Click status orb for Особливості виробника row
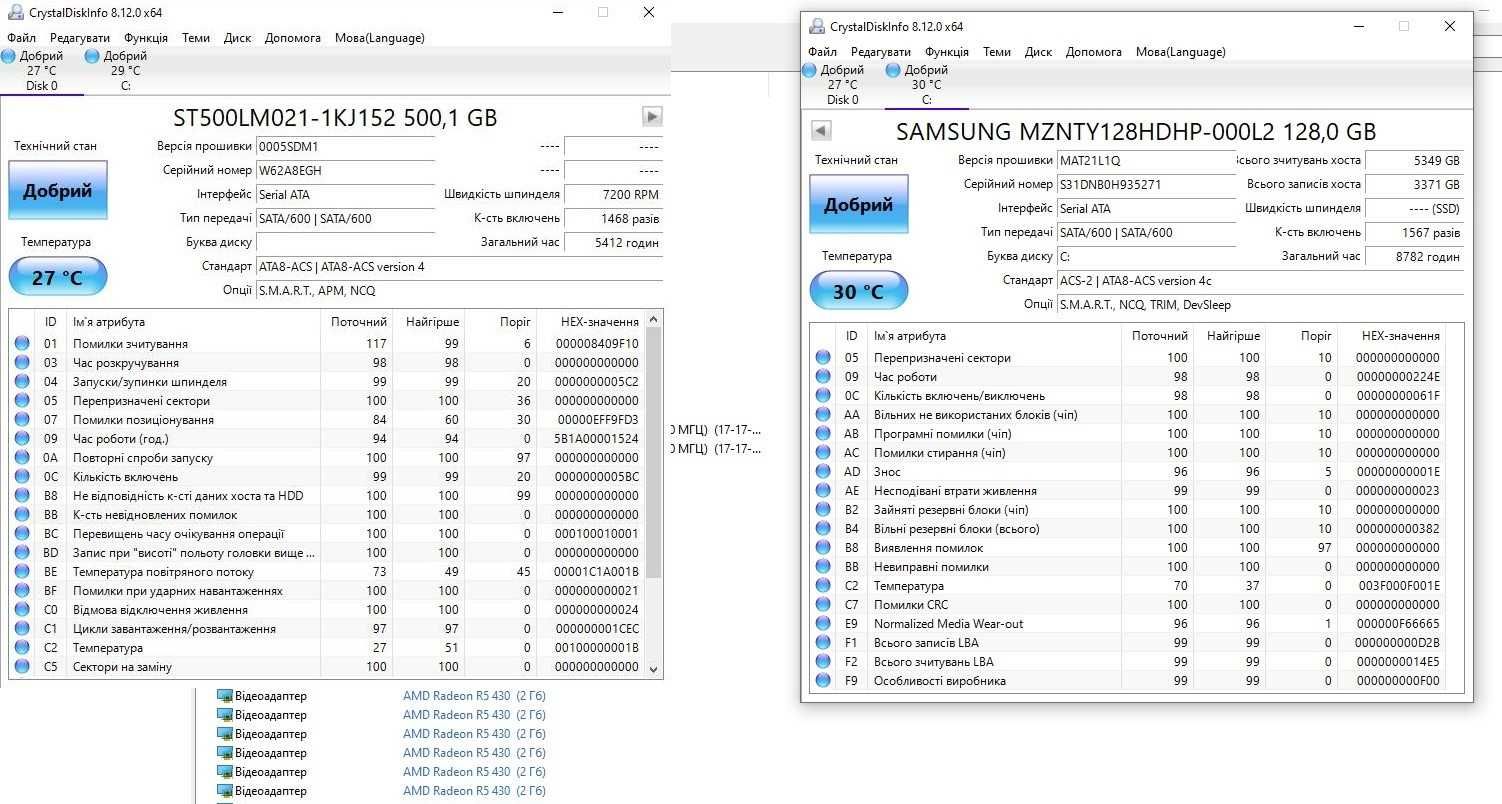 point(823,681)
